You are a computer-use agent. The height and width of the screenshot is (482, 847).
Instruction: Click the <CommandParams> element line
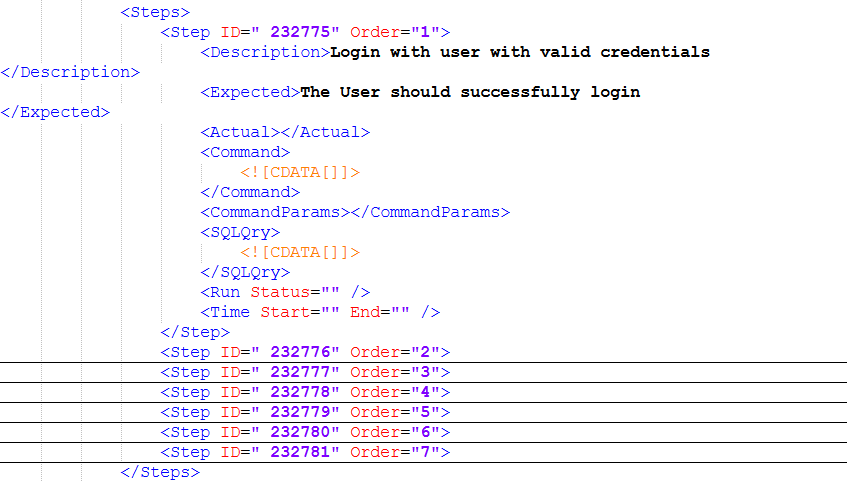click(355, 212)
